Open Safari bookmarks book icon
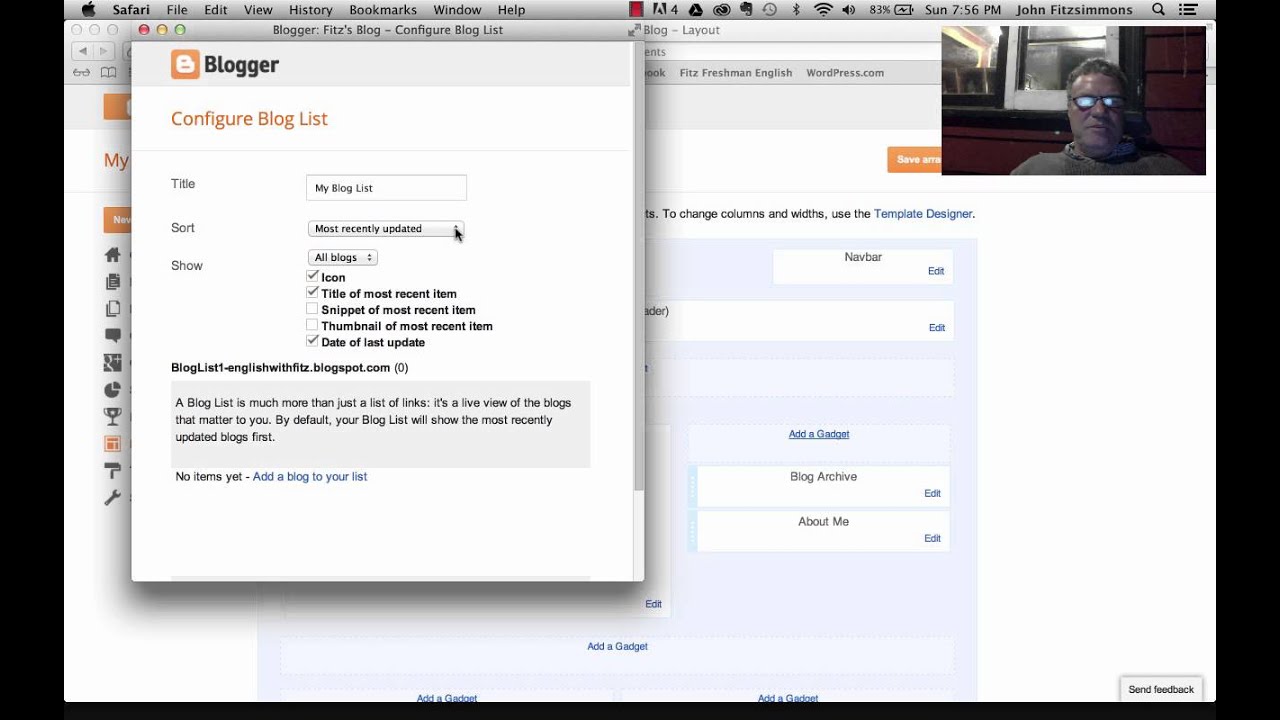 click(108, 73)
